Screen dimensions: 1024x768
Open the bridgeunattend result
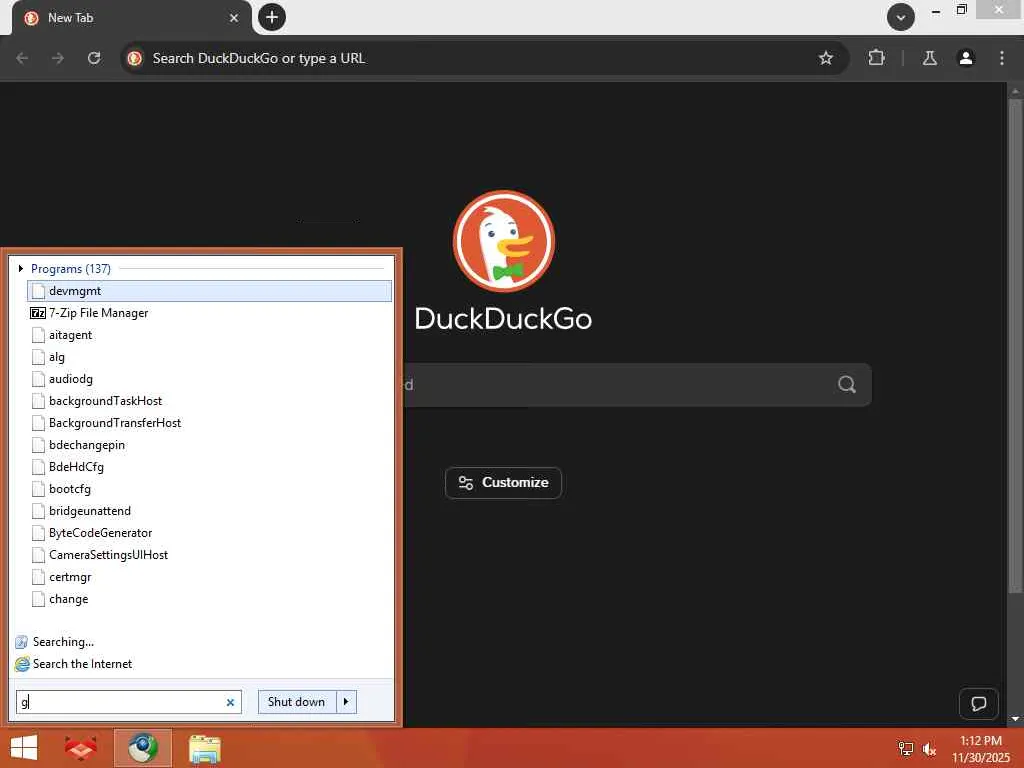(x=210, y=511)
